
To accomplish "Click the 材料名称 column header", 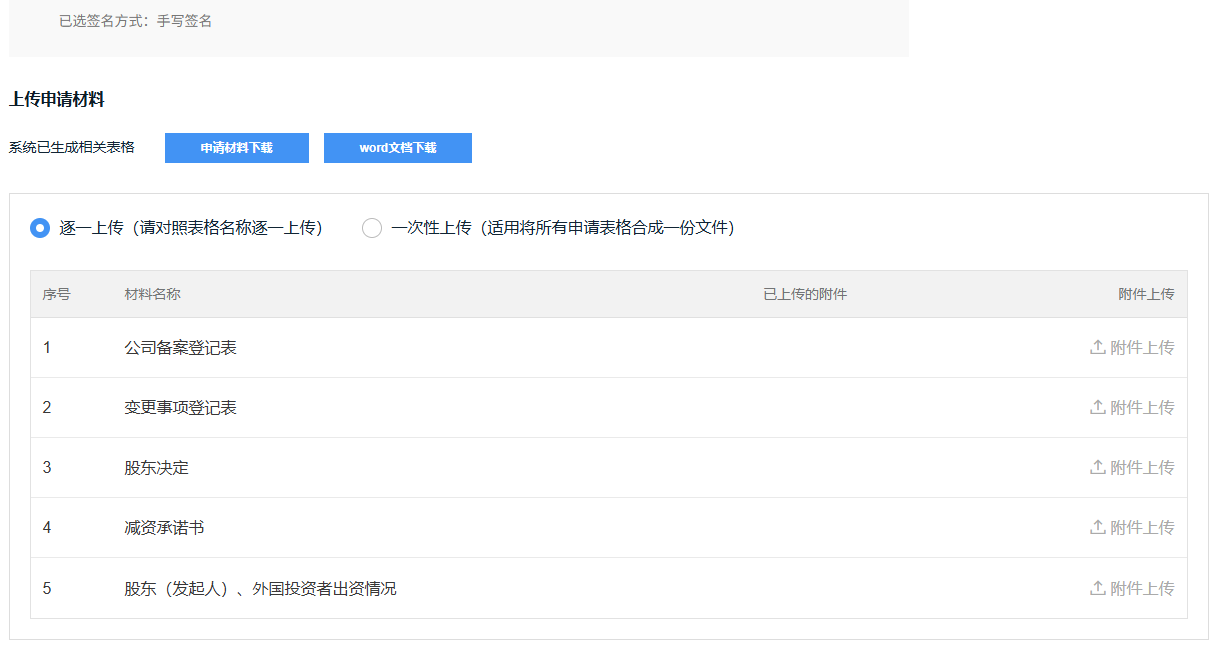I will point(152,294).
